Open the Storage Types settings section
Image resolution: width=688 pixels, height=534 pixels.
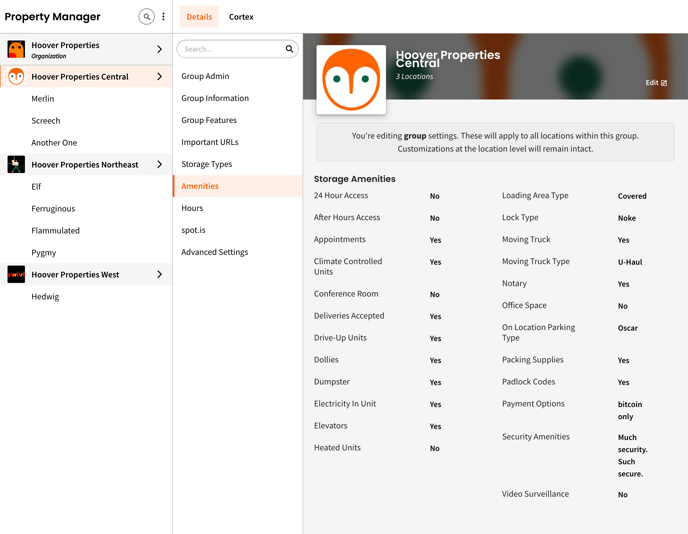tap(206, 164)
